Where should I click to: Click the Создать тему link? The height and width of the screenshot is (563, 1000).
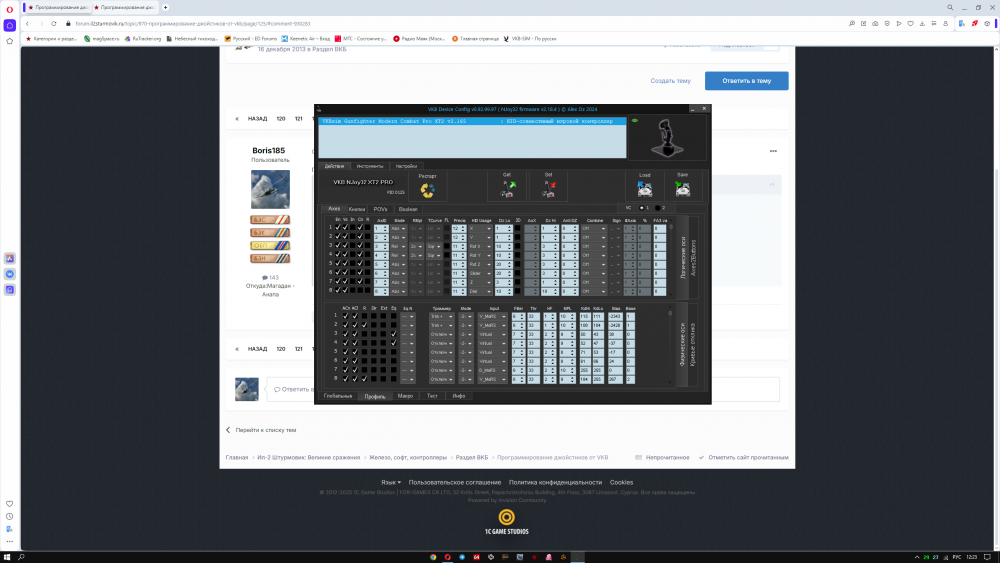[670, 81]
